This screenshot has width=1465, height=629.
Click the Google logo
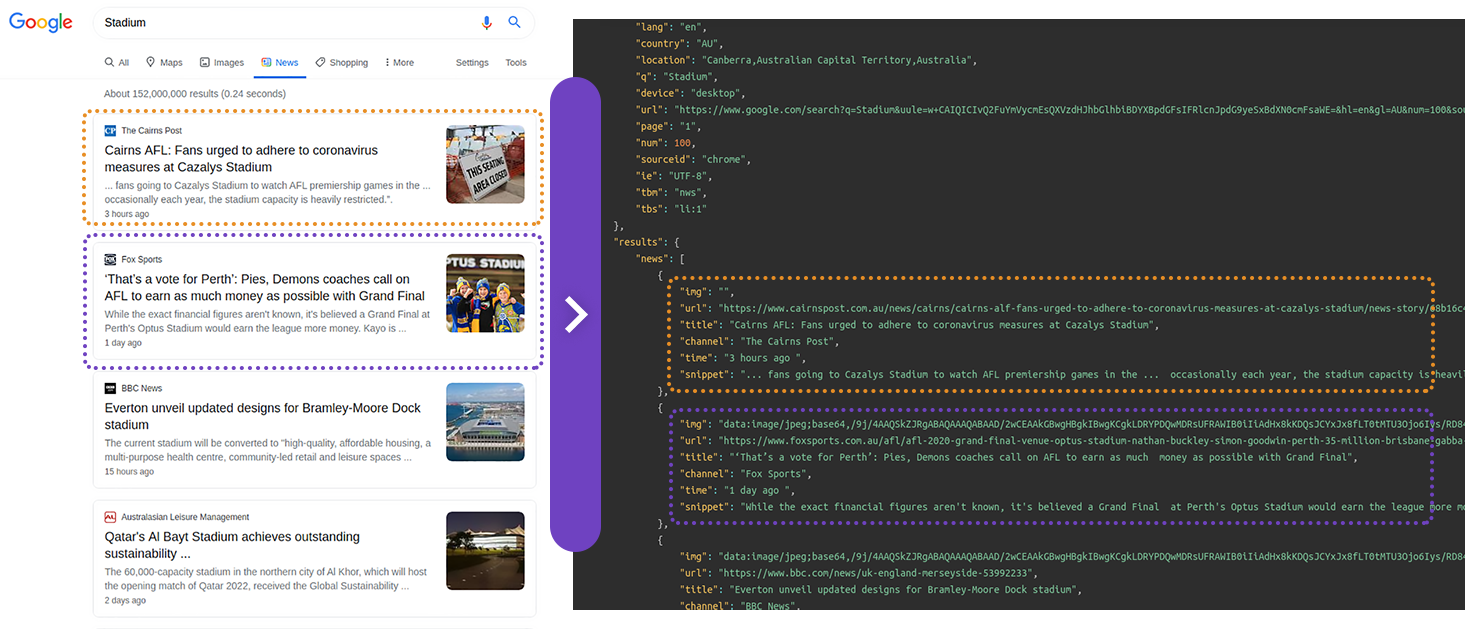pos(40,22)
